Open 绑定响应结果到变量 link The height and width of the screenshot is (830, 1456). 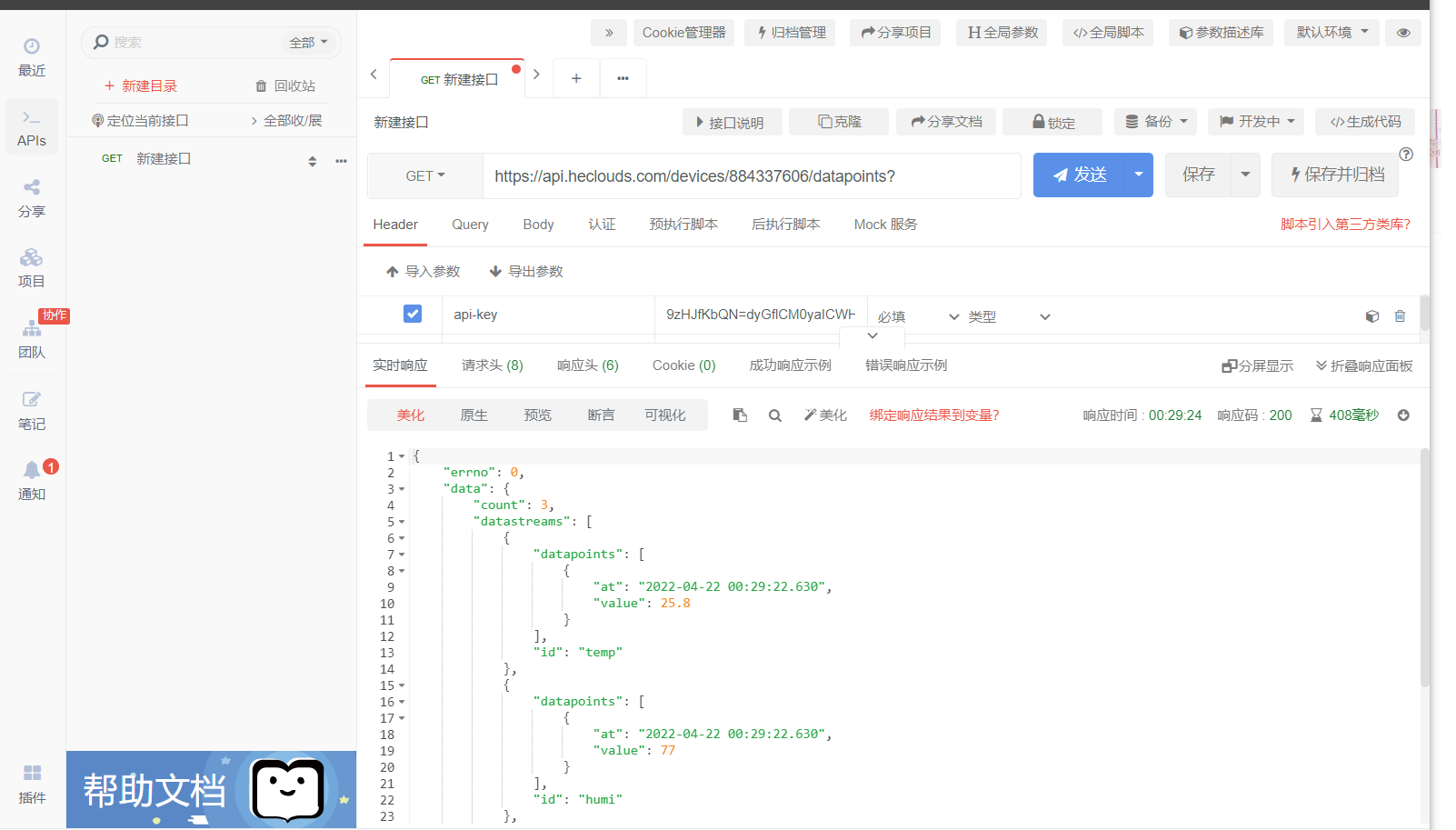point(933,415)
